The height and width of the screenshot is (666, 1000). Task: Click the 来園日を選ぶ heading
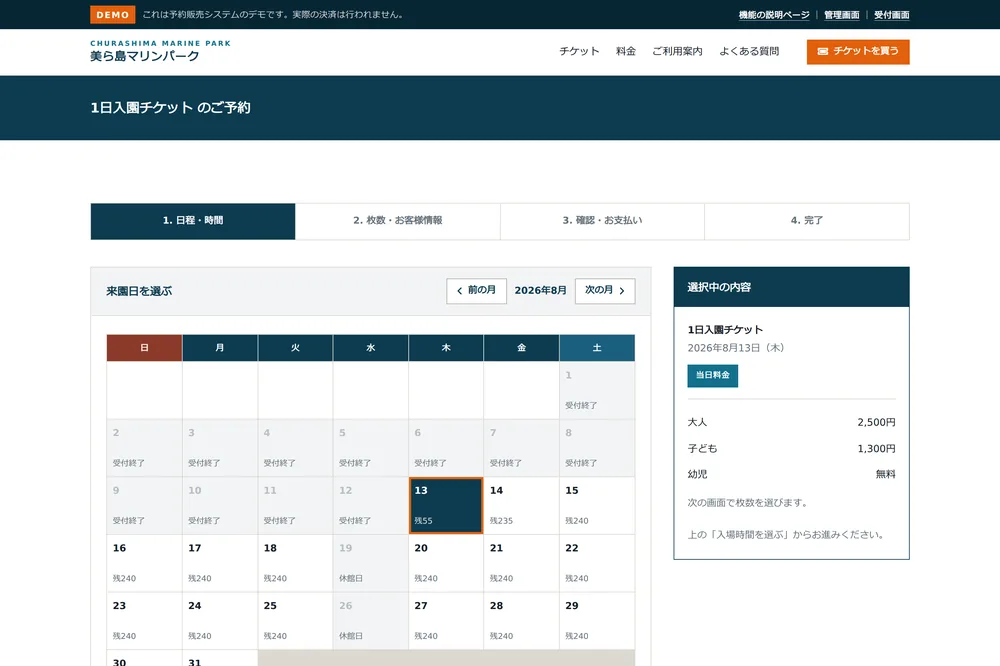coord(139,291)
